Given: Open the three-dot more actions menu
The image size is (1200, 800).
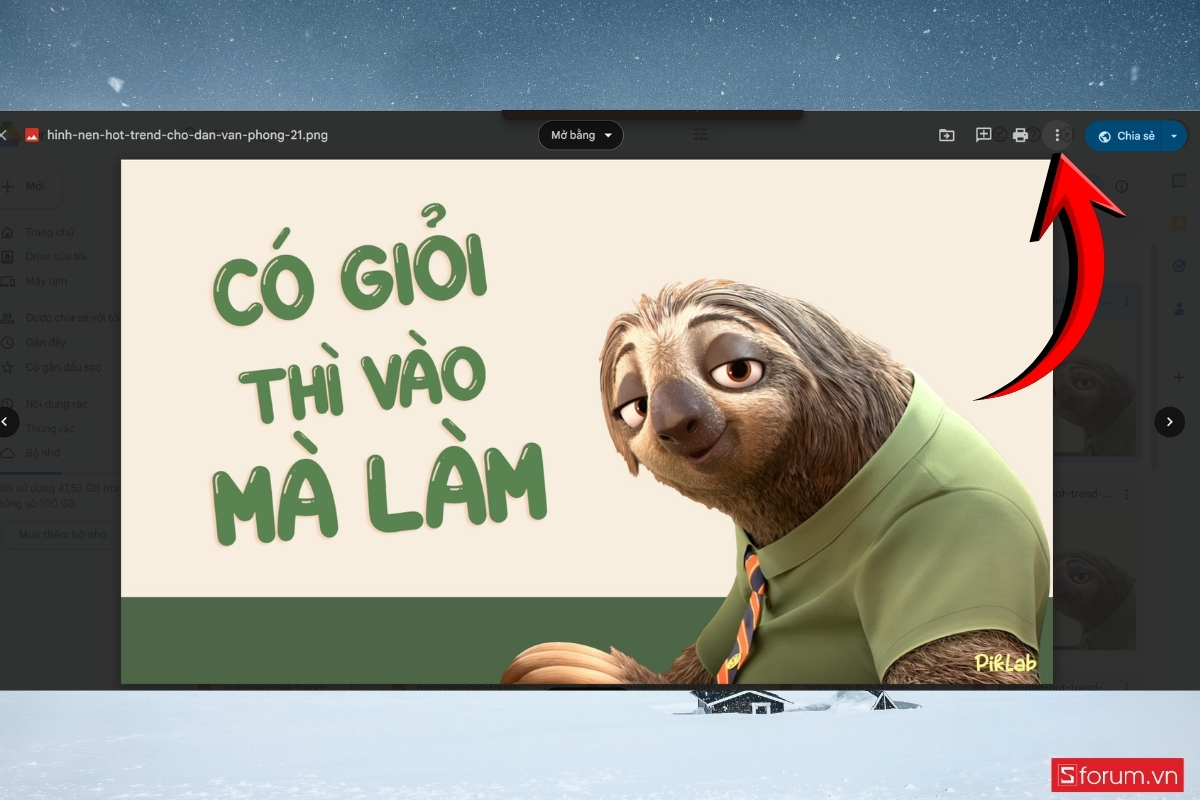Looking at the screenshot, I should (1057, 134).
